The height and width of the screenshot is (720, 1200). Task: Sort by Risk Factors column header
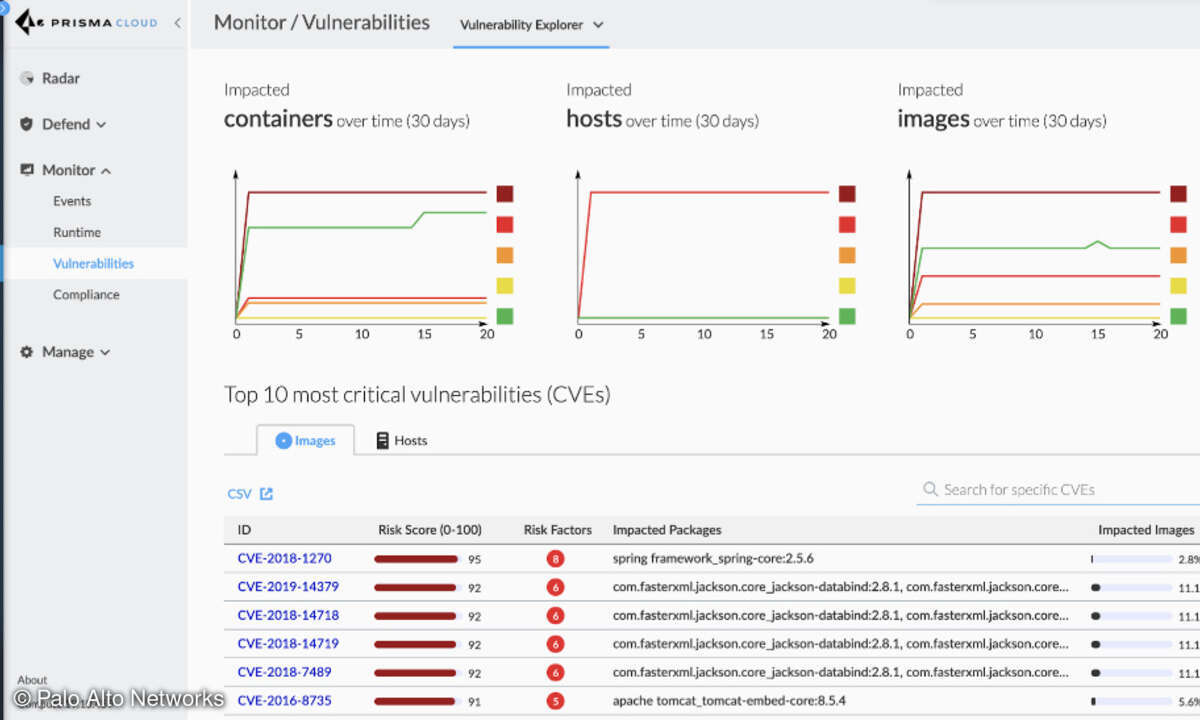[558, 530]
